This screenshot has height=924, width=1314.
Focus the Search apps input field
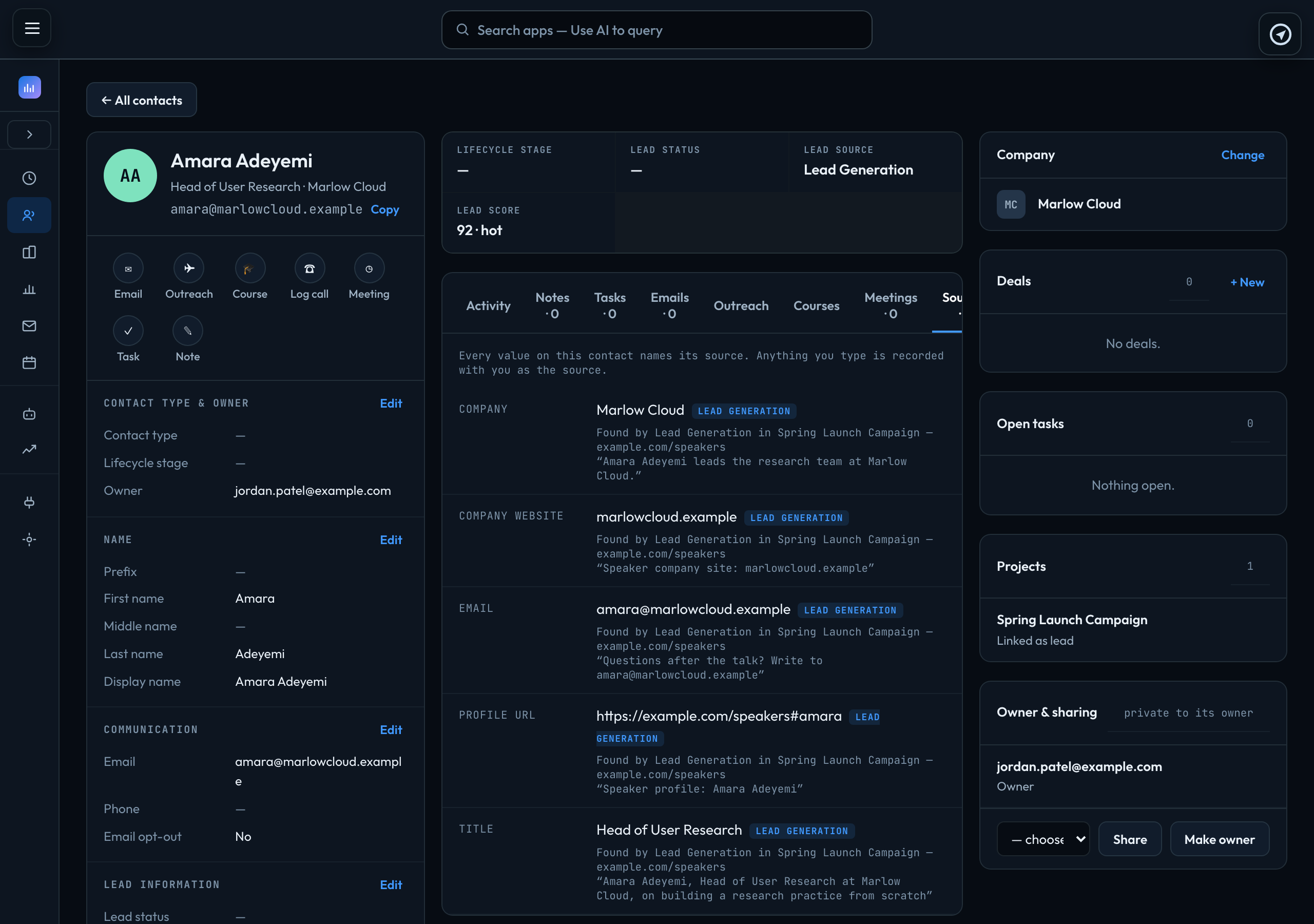[x=656, y=30]
